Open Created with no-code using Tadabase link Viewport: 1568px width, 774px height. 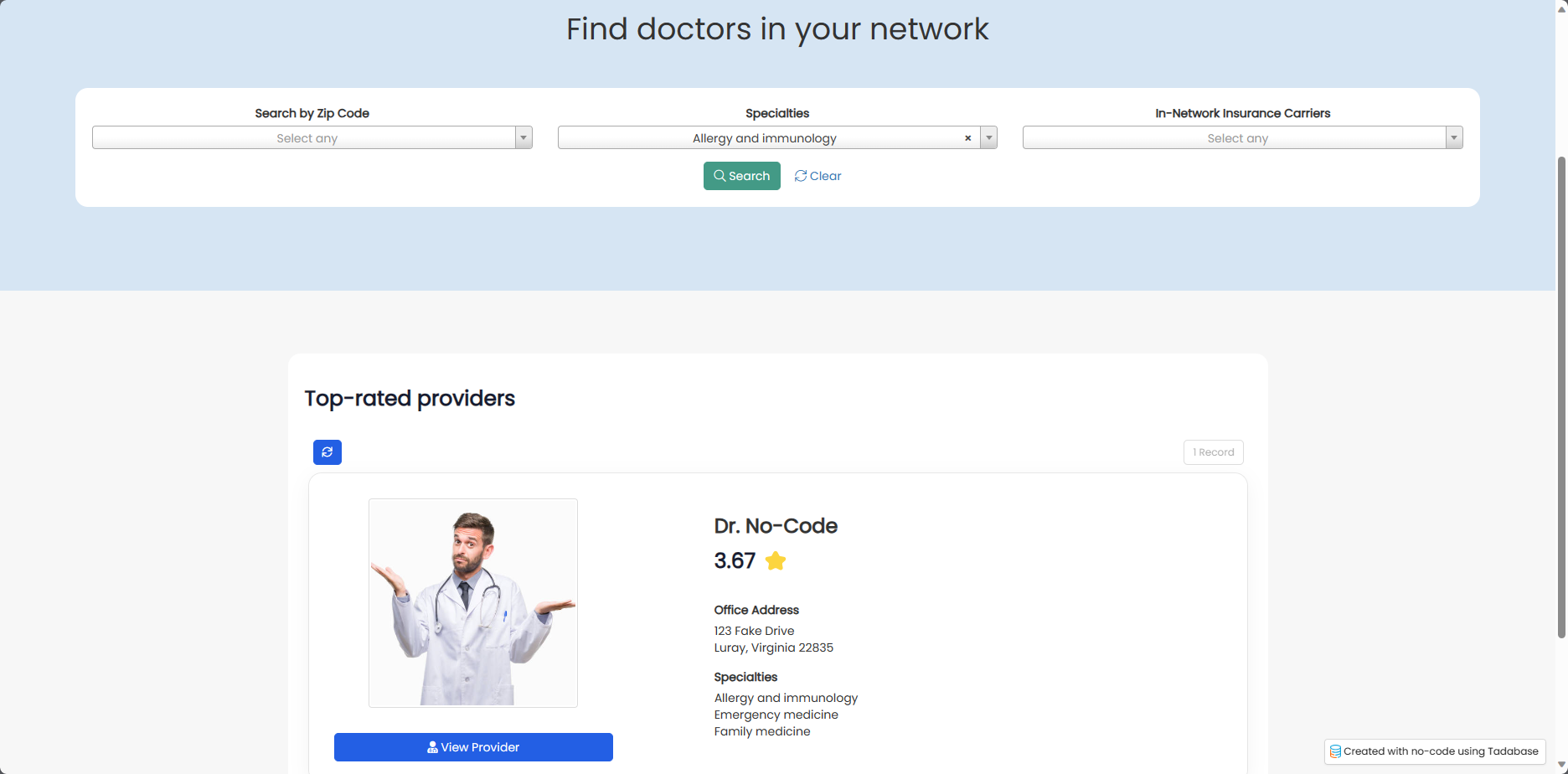tap(1441, 751)
